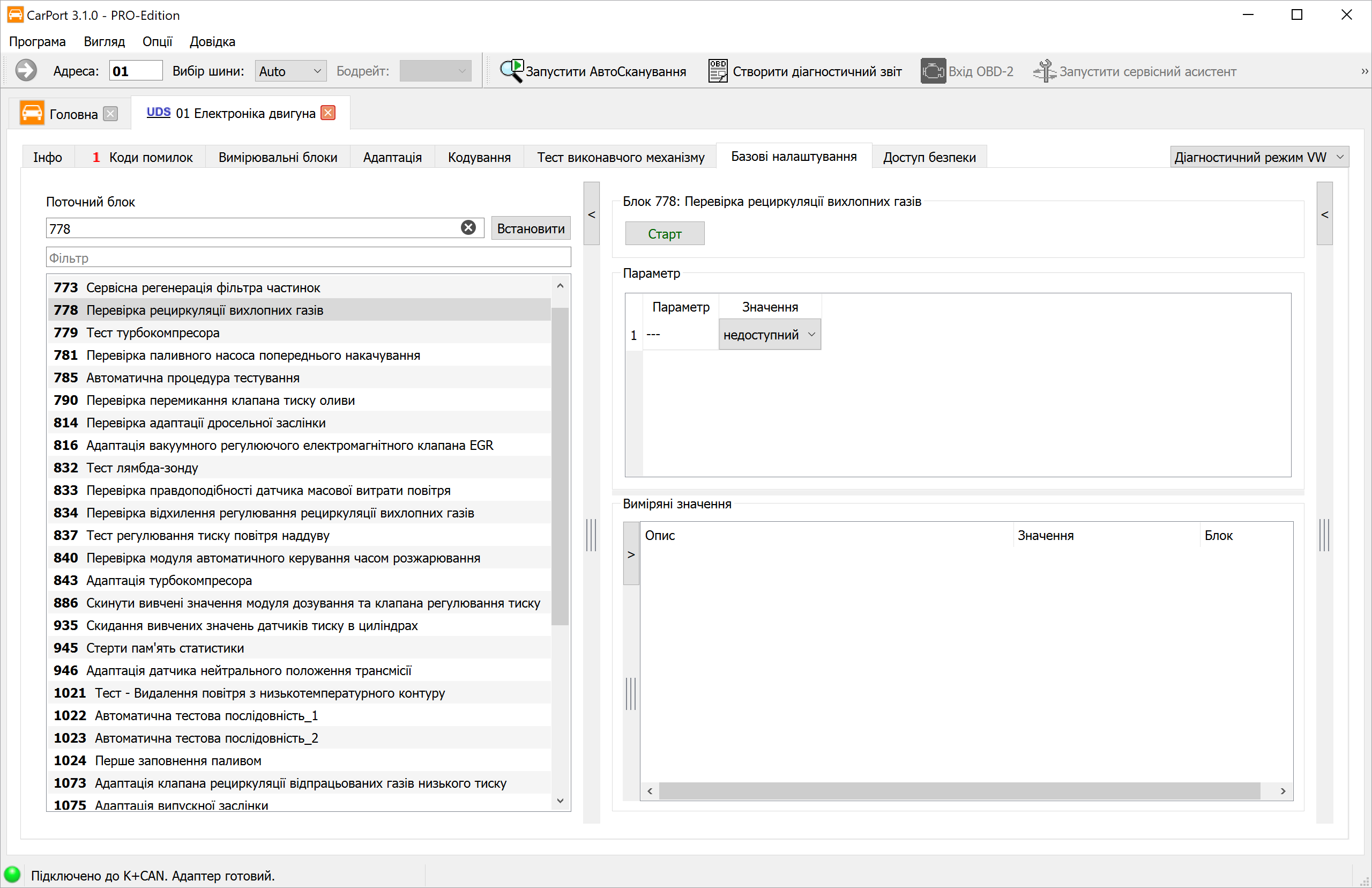
Task: Expand the toolbar overflow chevron
Action: pyautogui.click(x=1364, y=71)
